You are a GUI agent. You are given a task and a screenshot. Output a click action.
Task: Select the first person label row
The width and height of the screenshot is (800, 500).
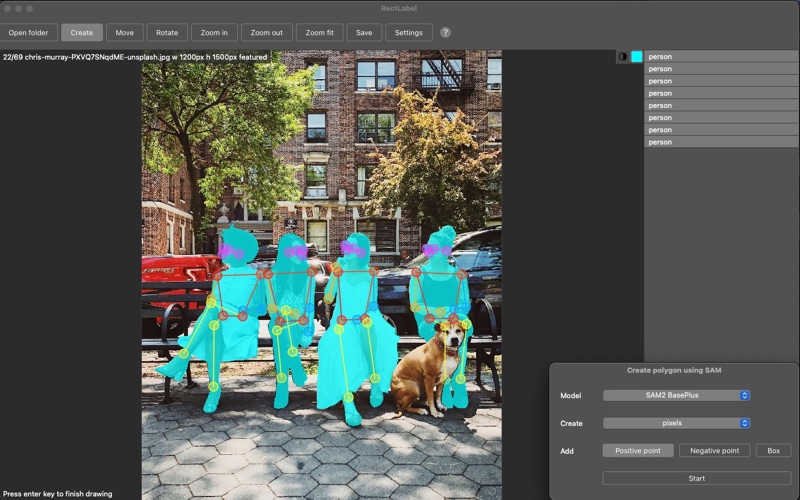click(721, 57)
